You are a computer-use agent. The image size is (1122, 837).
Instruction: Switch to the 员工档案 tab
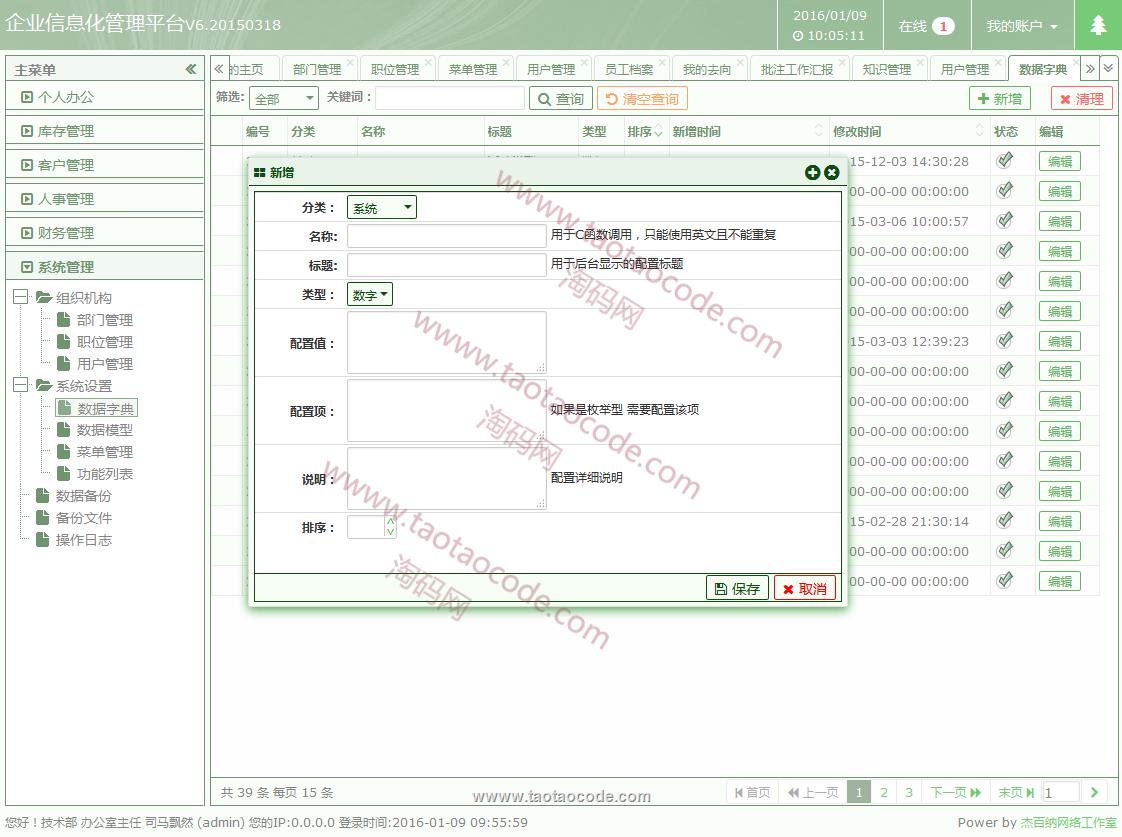[x=629, y=69]
